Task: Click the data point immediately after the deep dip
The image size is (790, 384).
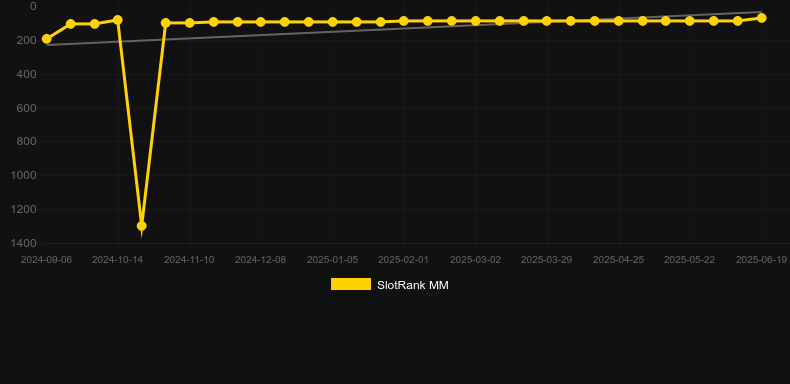Action: click(165, 23)
